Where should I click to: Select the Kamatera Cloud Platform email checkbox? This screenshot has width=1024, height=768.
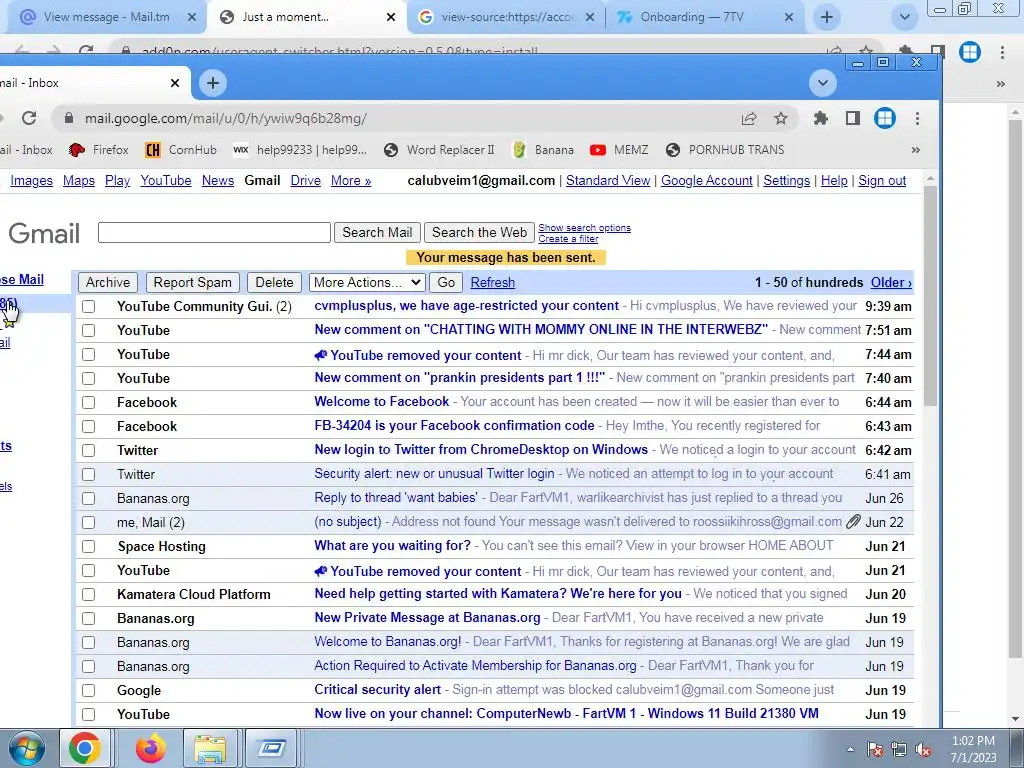[x=89, y=594]
